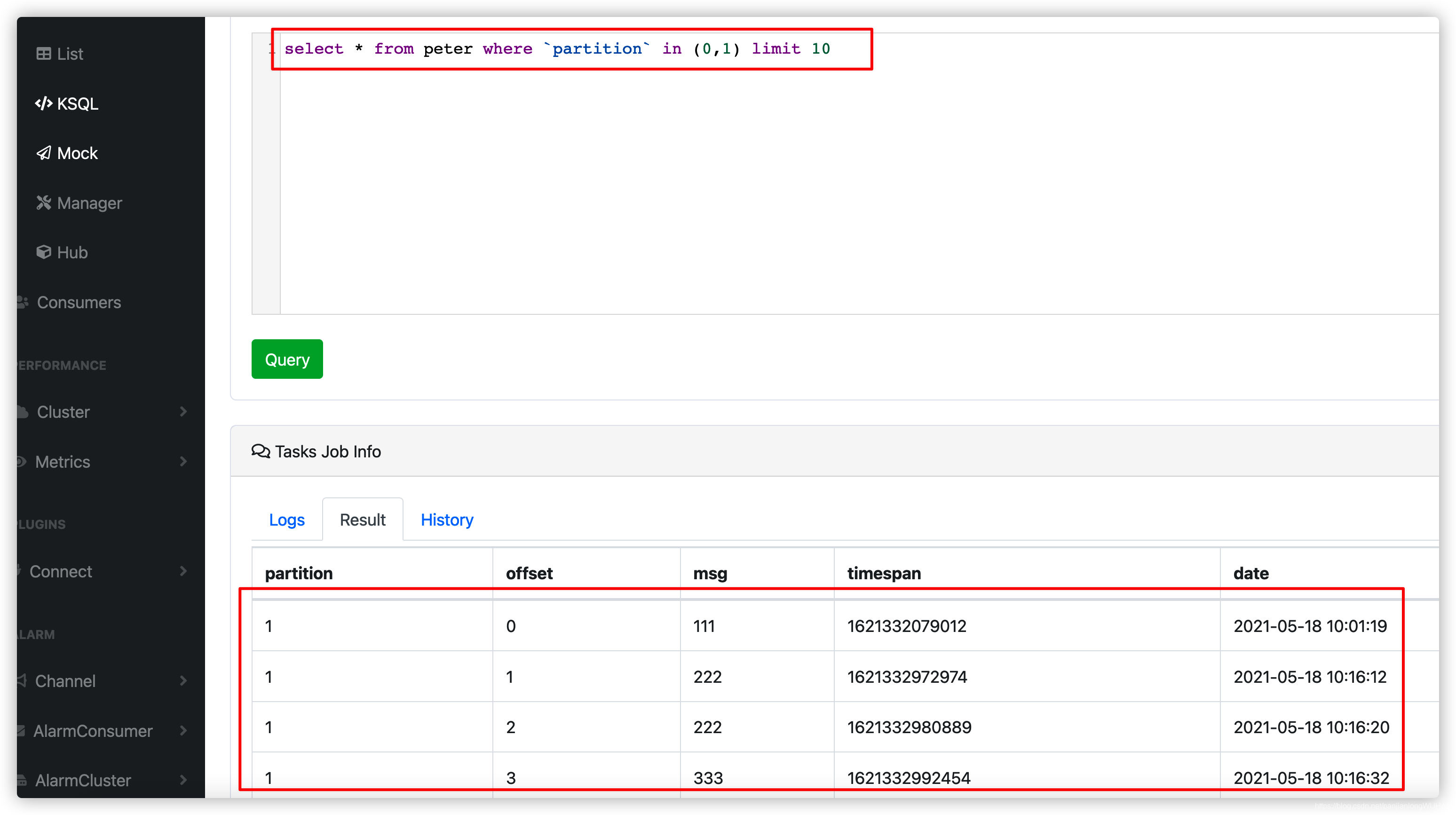Switch to the Logs tab
1456x815 pixels.
pos(286,520)
